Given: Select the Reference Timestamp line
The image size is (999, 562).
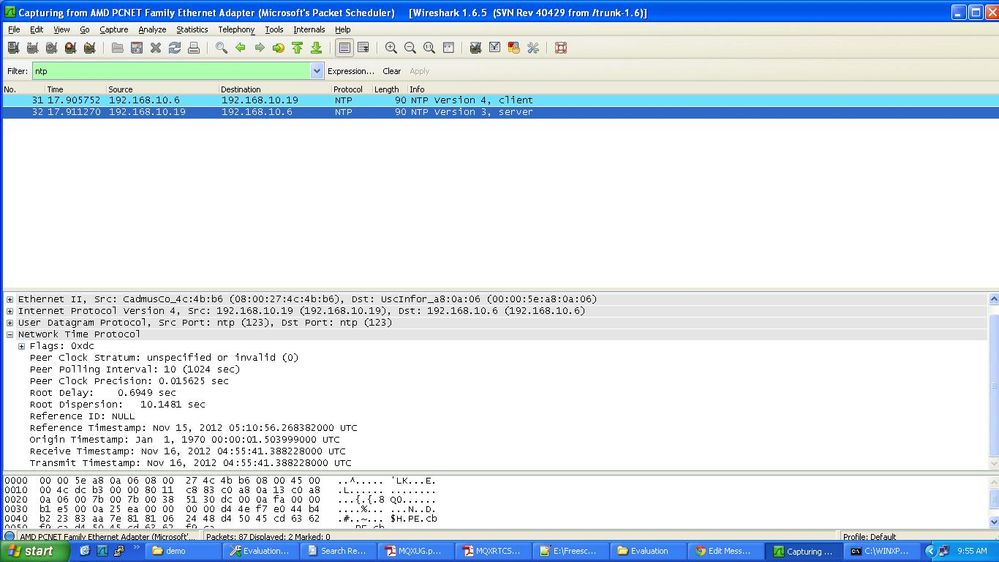Looking at the screenshot, I should click(193, 428).
